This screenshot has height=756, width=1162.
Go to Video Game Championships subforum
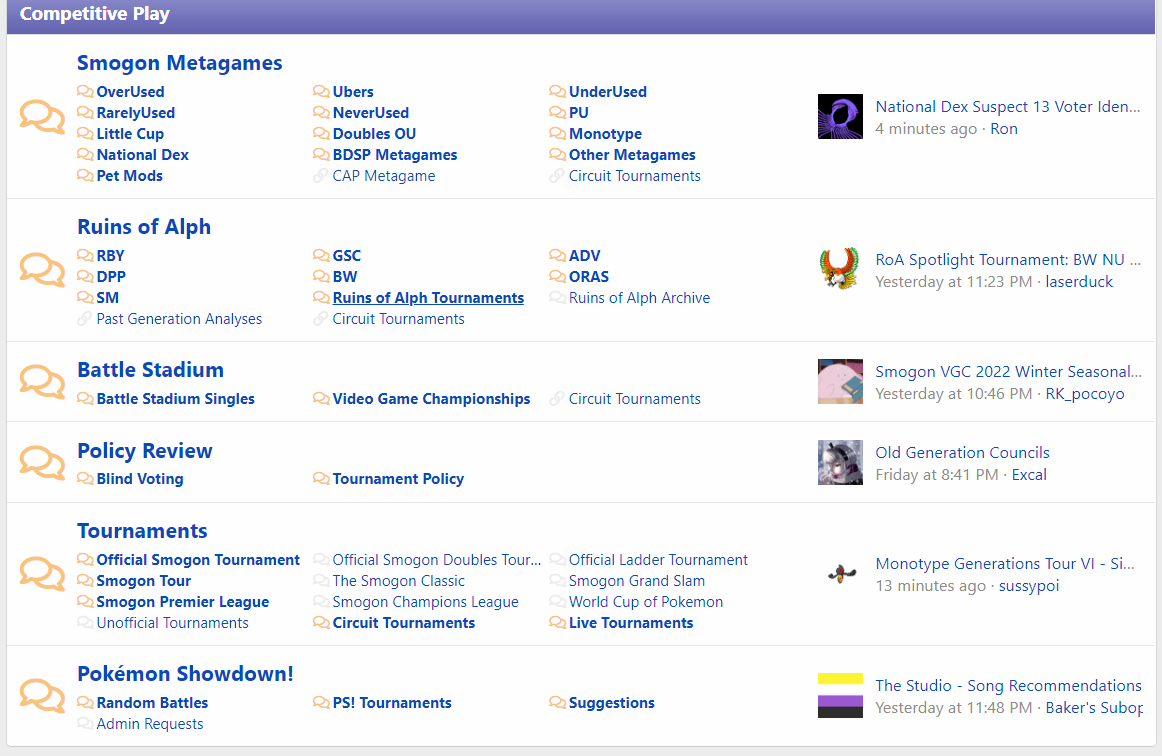click(431, 399)
